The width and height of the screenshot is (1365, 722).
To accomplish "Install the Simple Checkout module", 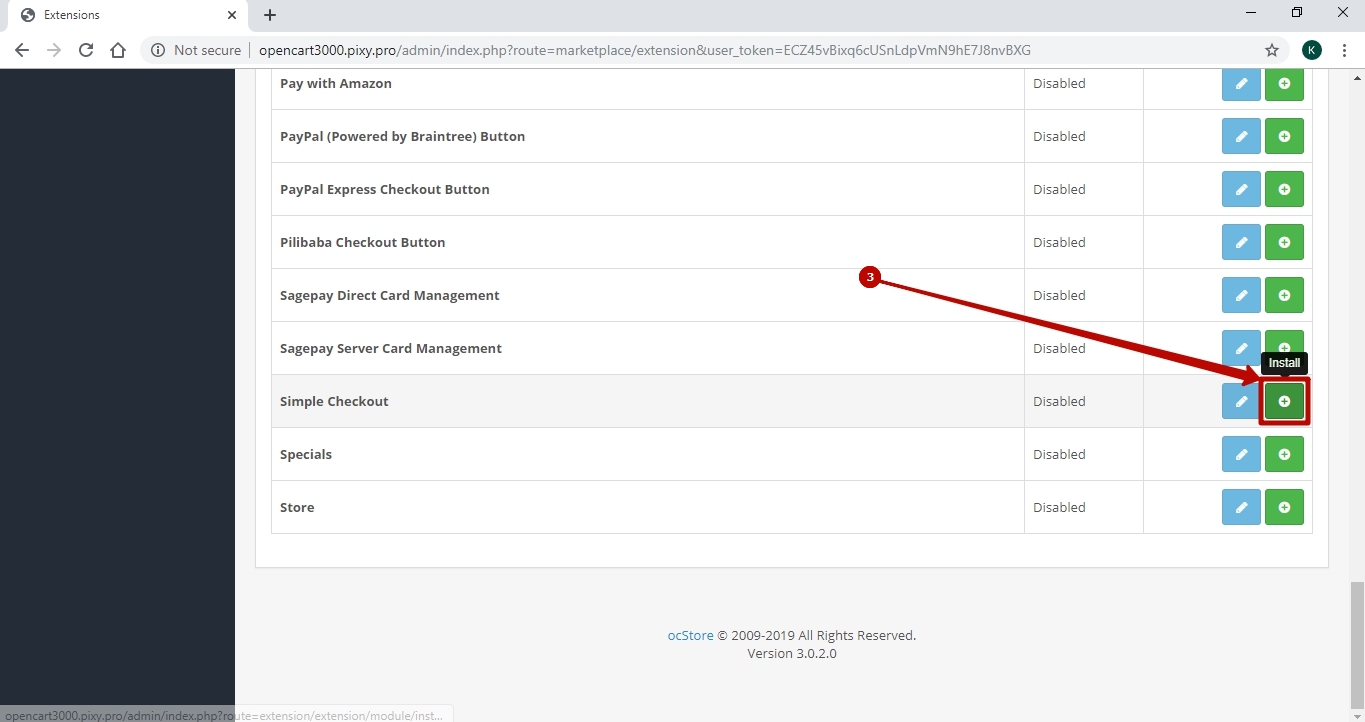I will (x=1284, y=401).
